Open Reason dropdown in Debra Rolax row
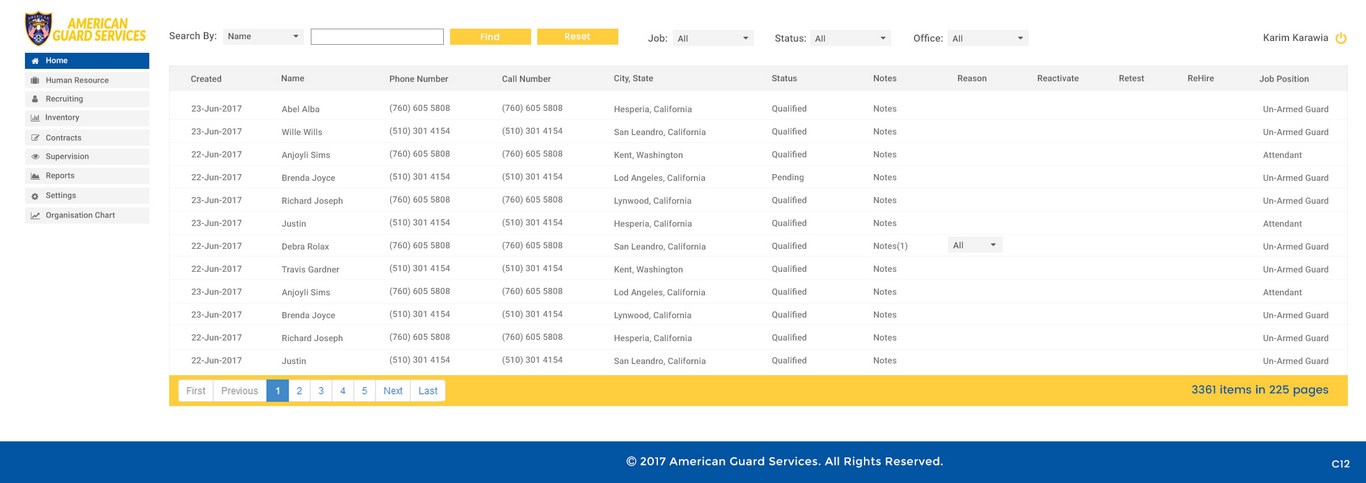Viewport: 1366px width, 483px height. pos(975,245)
